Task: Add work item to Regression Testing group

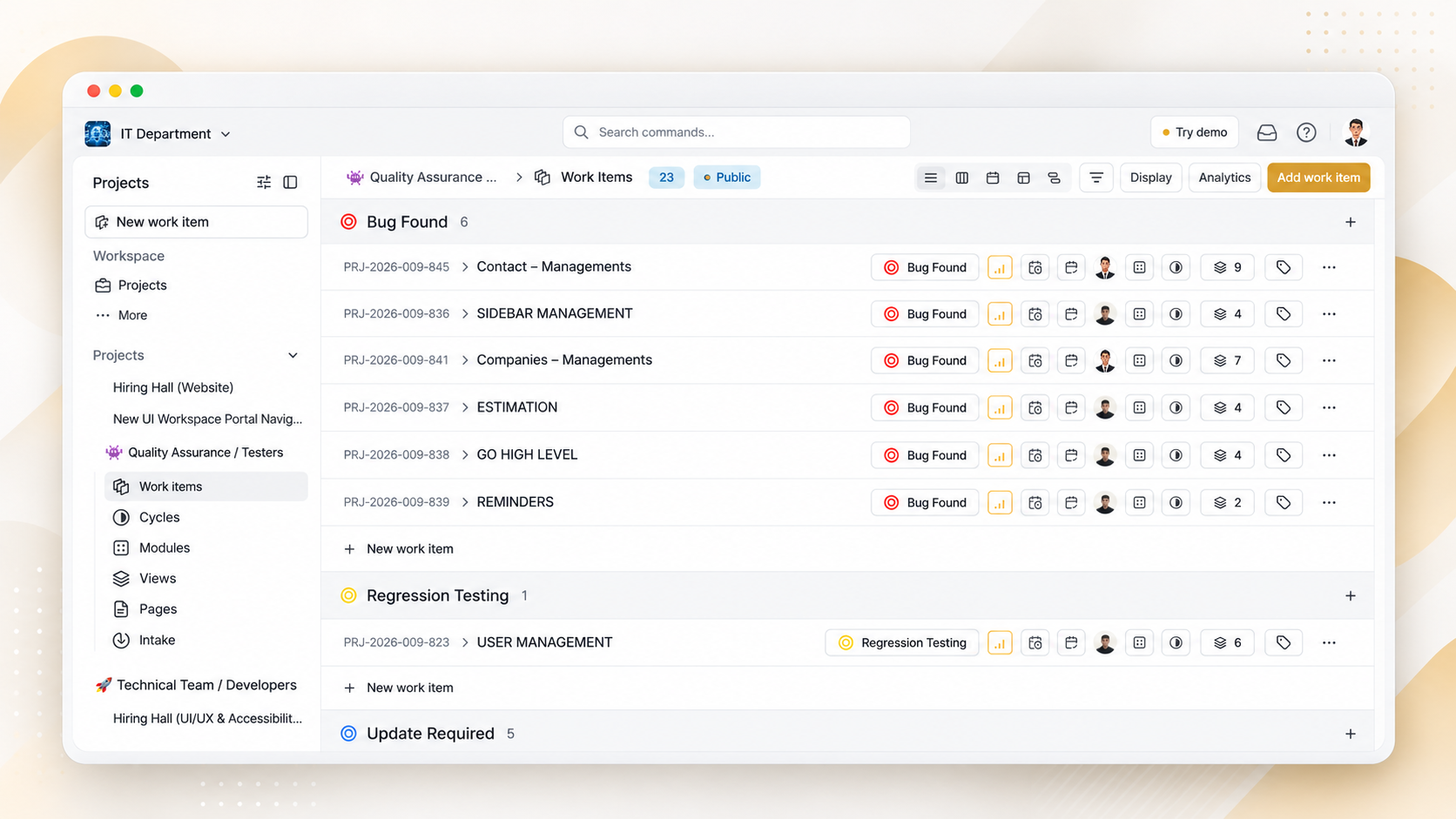Action: (1351, 596)
